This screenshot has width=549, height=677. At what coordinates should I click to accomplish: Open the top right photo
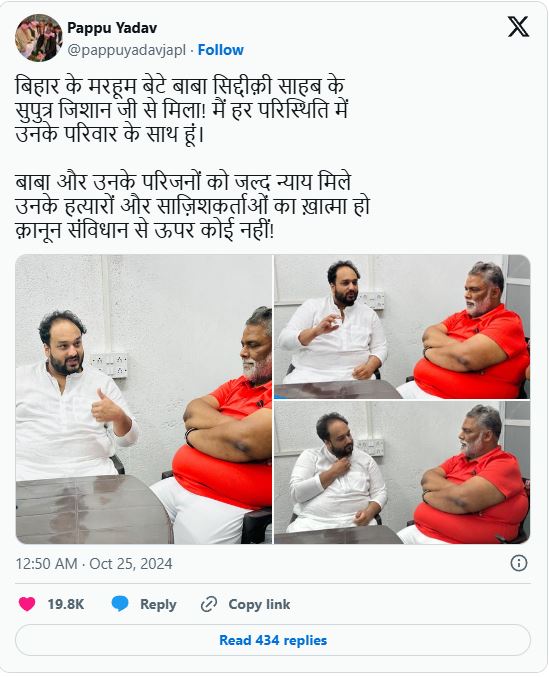pyautogui.click(x=402, y=327)
